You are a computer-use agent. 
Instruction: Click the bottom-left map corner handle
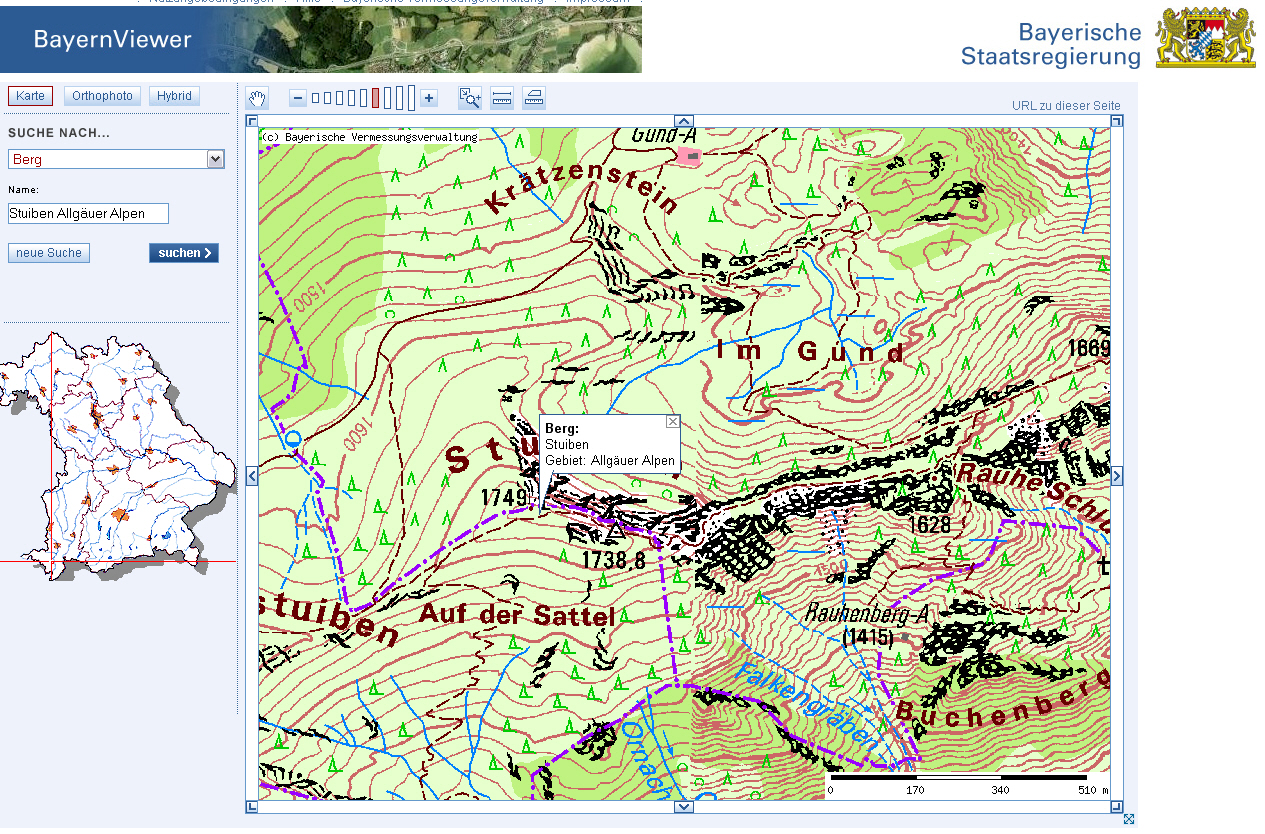tap(252, 807)
